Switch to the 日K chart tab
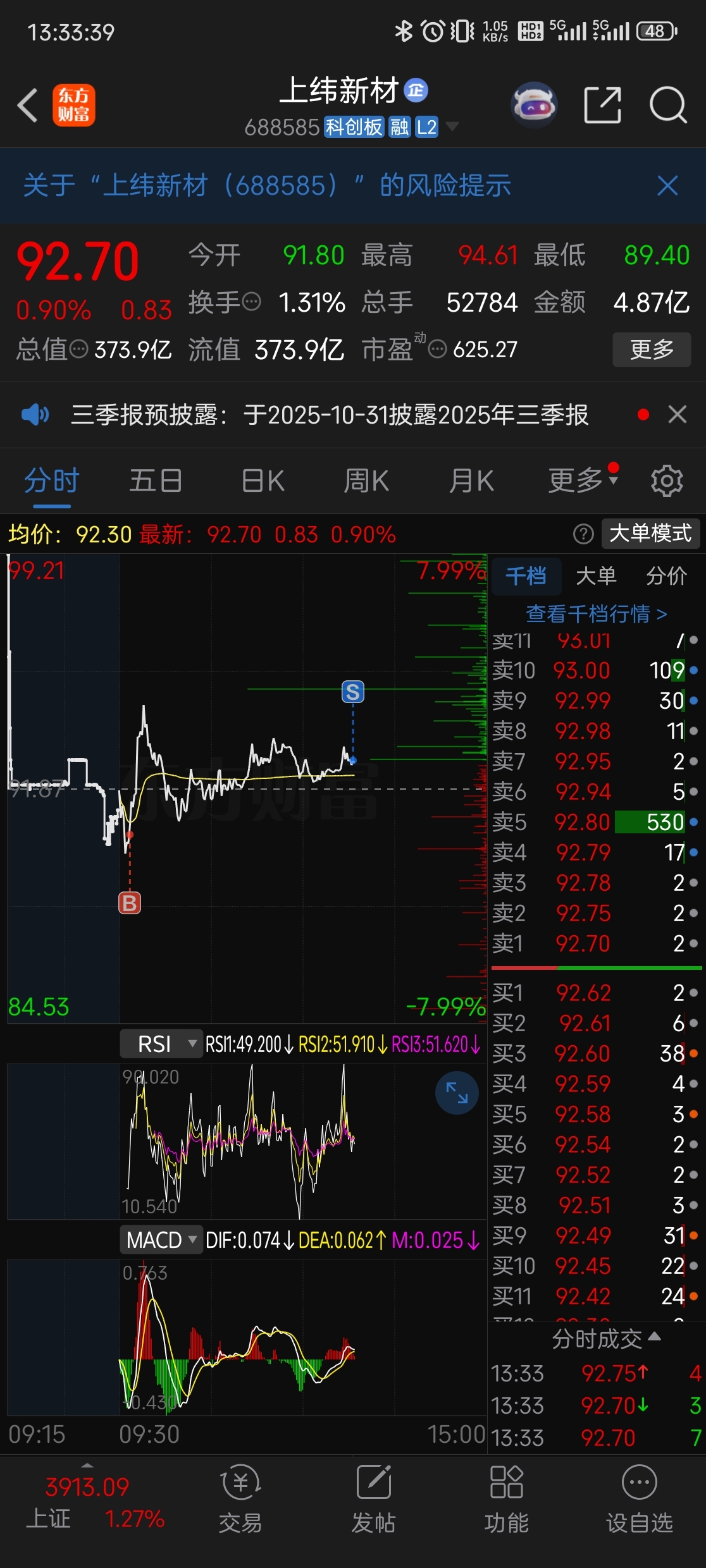The image size is (706, 1568). coord(263,481)
